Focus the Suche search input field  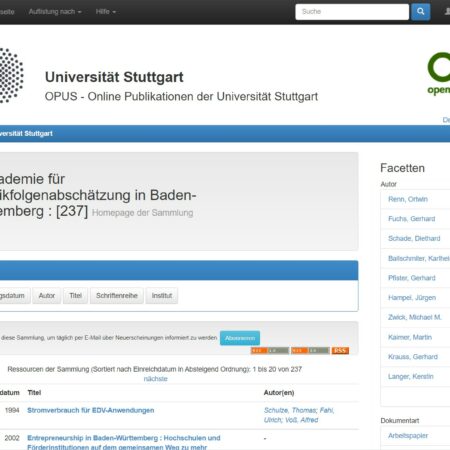tap(352, 12)
